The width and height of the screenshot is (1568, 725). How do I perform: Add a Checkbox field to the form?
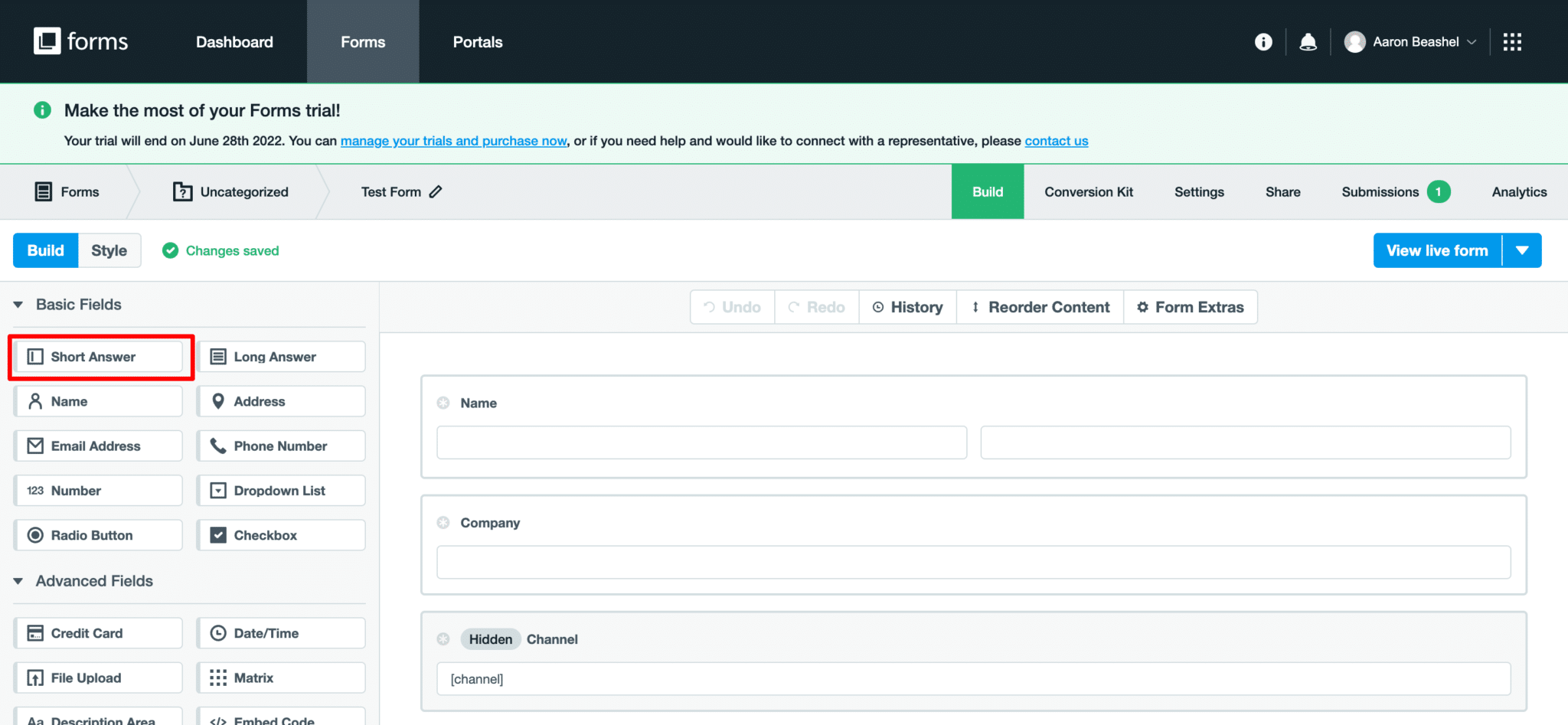(x=280, y=534)
